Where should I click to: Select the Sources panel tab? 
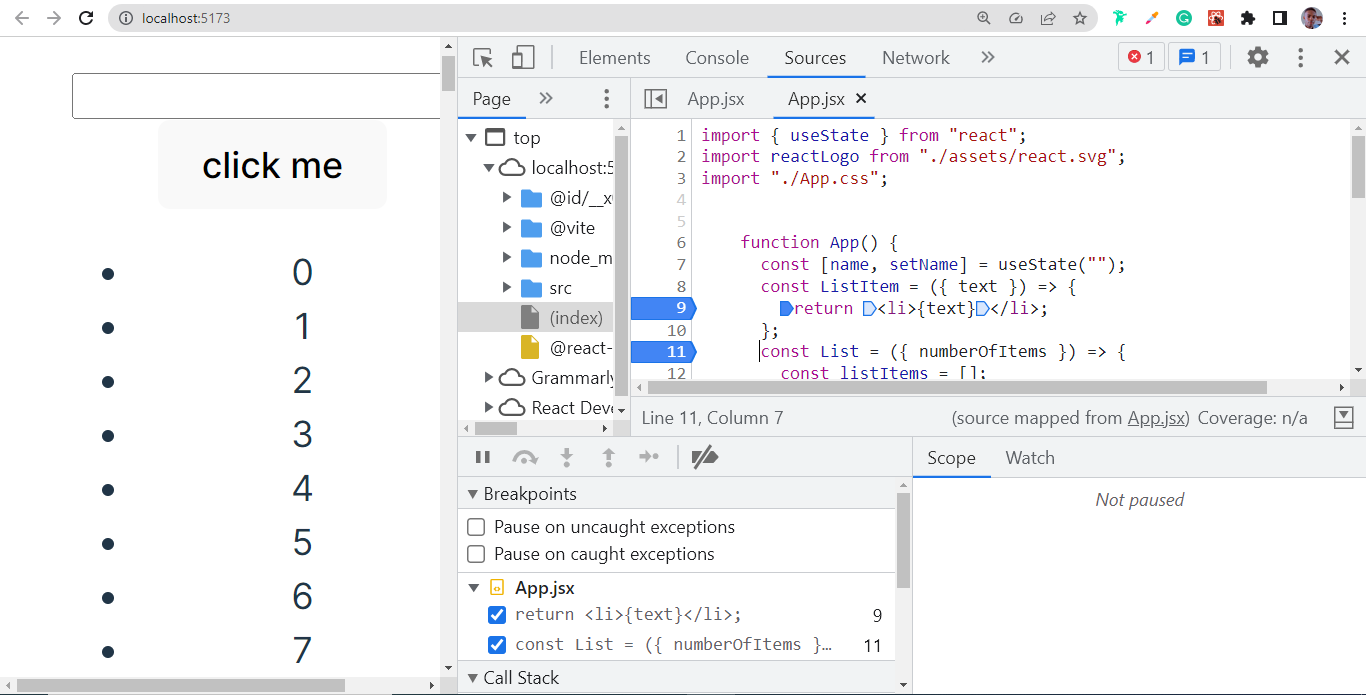(x=815, y=58)
